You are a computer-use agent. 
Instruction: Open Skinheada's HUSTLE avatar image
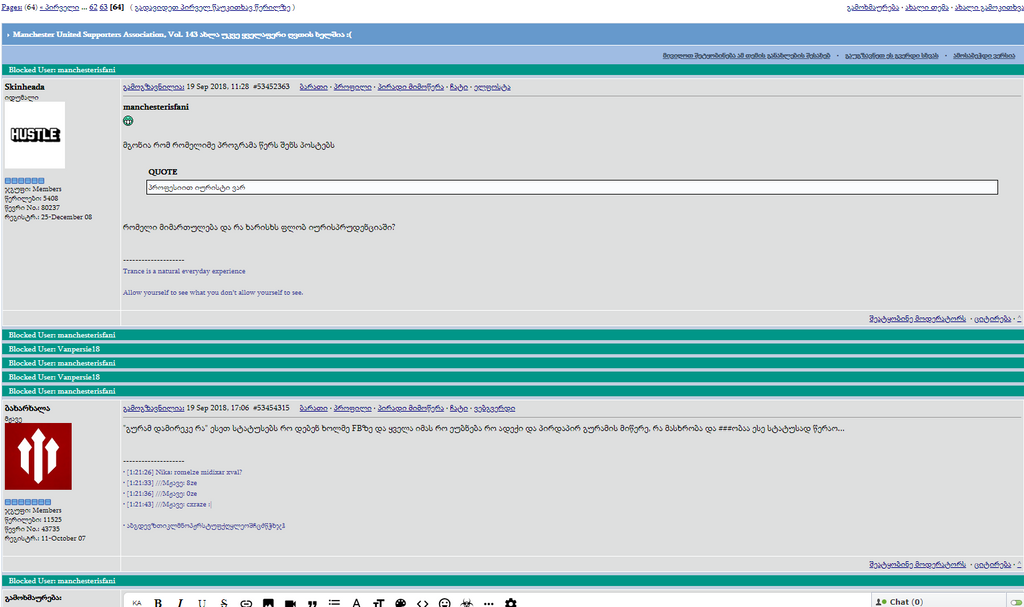click(35, 135)
